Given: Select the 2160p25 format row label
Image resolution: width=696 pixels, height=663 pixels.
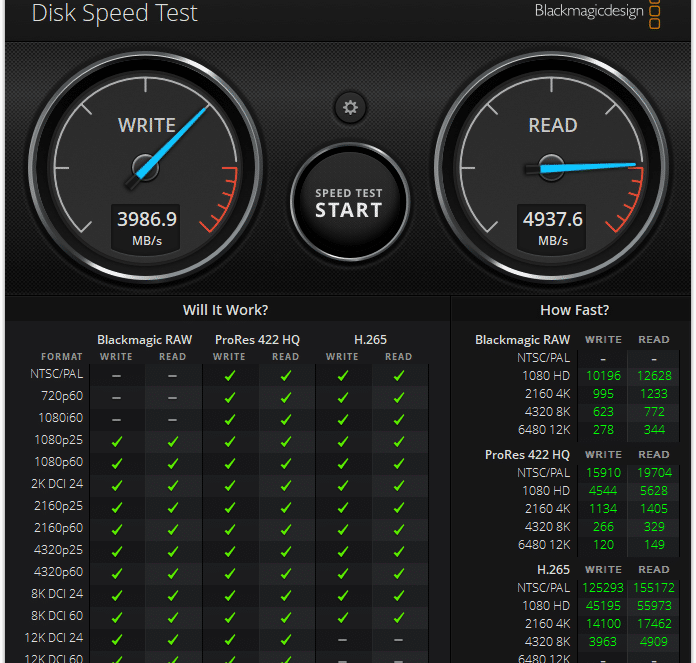Looking at the screenshot, I should pyautogui.click(x=59, y=505).
